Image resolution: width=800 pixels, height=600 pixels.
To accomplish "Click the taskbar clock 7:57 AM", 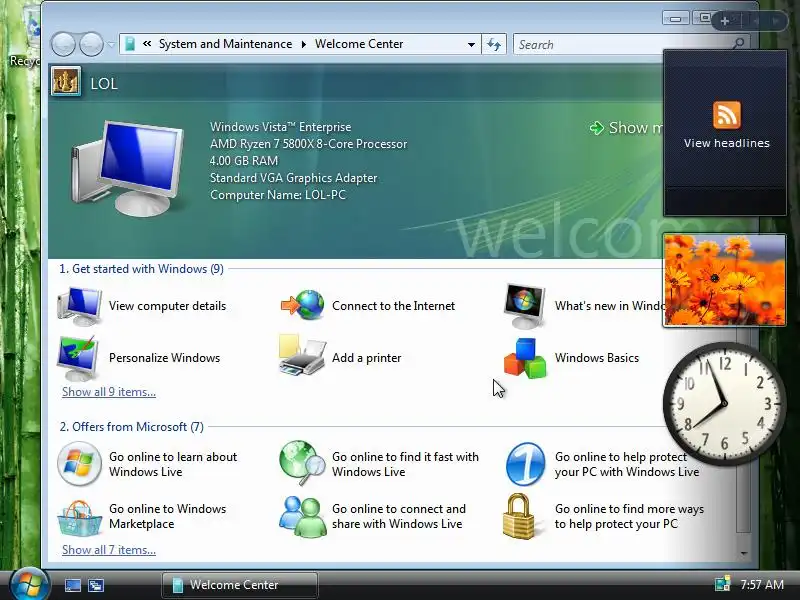I will coord(762,584).
